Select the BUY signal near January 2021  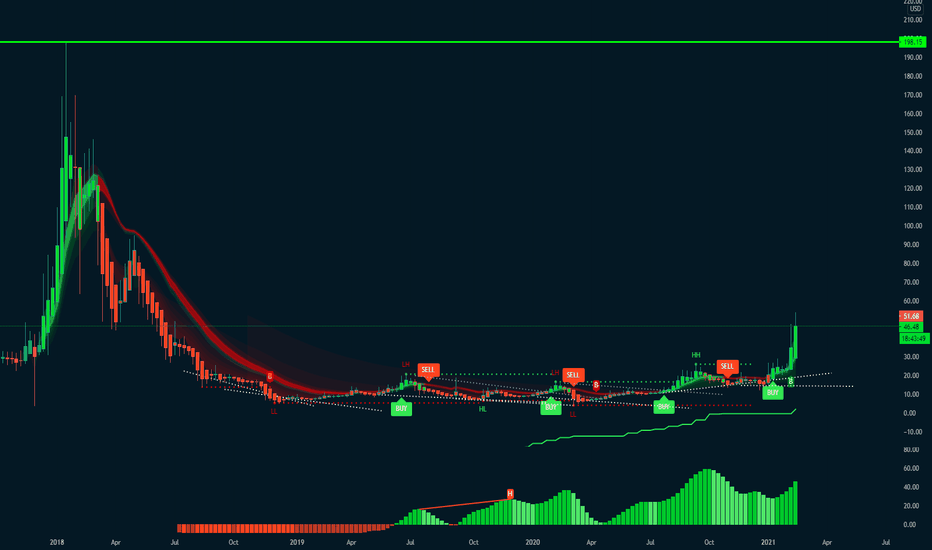[x=773, y=392]
